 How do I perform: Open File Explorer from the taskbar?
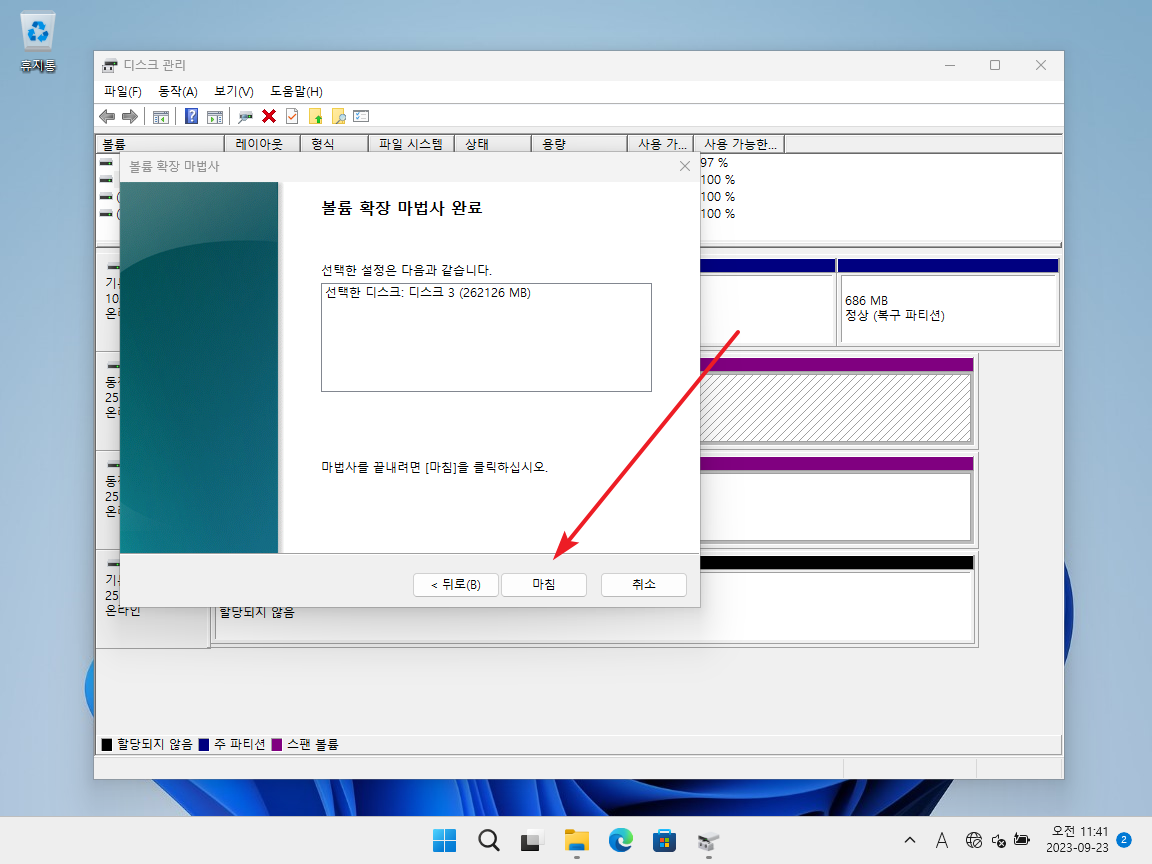point(577,840)
